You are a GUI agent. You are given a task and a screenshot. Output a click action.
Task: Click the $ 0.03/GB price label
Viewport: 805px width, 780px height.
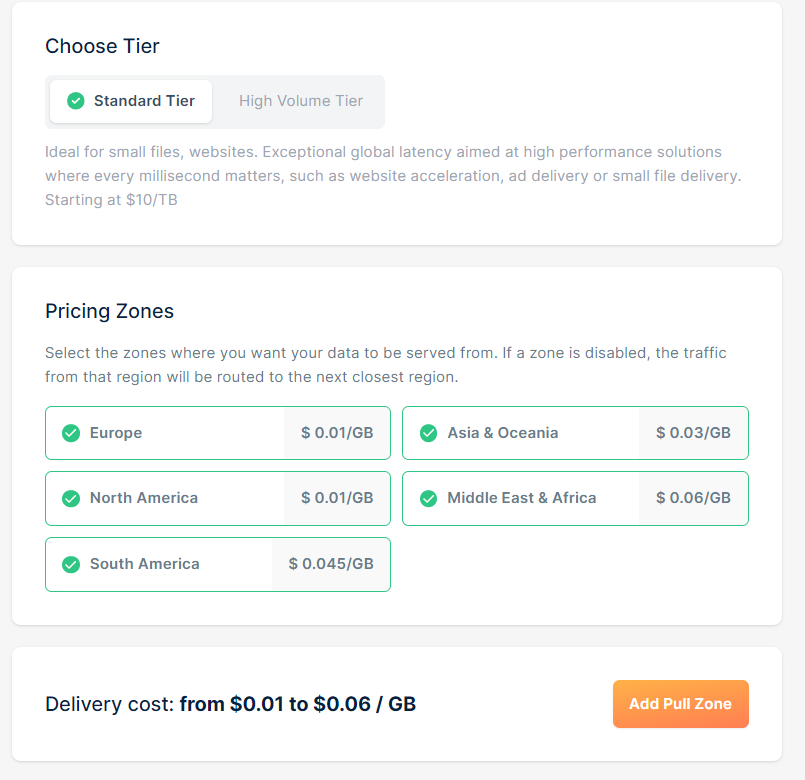point(693,433)
